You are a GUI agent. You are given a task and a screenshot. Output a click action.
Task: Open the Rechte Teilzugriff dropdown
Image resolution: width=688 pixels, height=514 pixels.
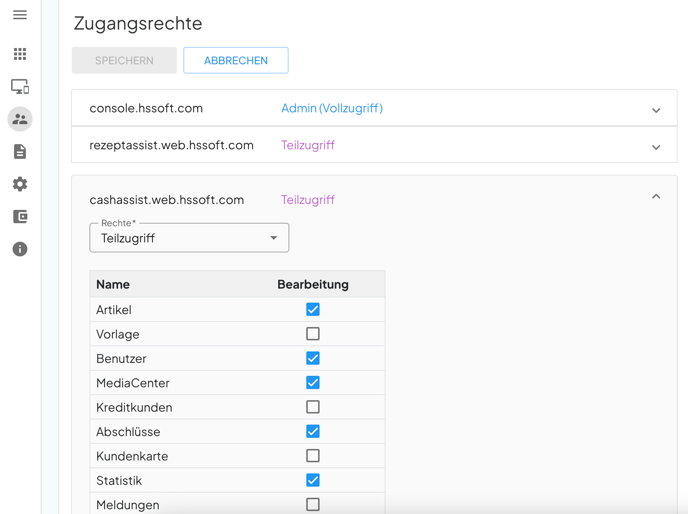pyautogui.click(x=189, y=238)
